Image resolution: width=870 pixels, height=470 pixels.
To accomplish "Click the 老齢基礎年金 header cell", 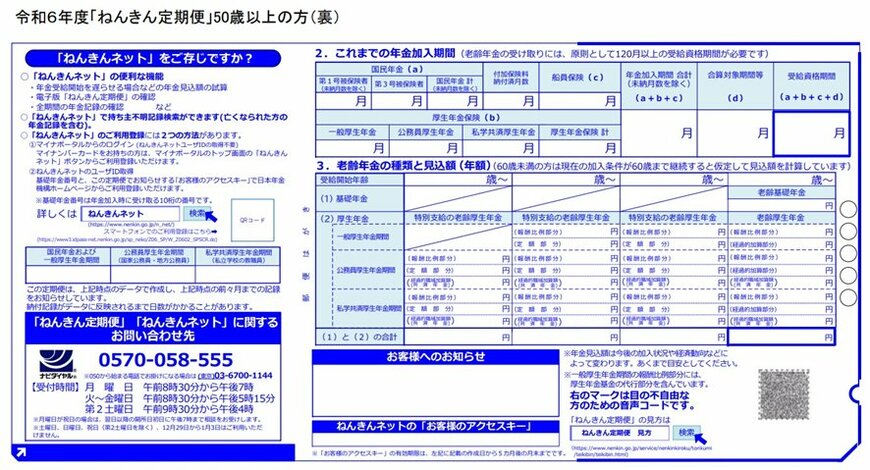I will pyautogui.click(x=781, y=193).
